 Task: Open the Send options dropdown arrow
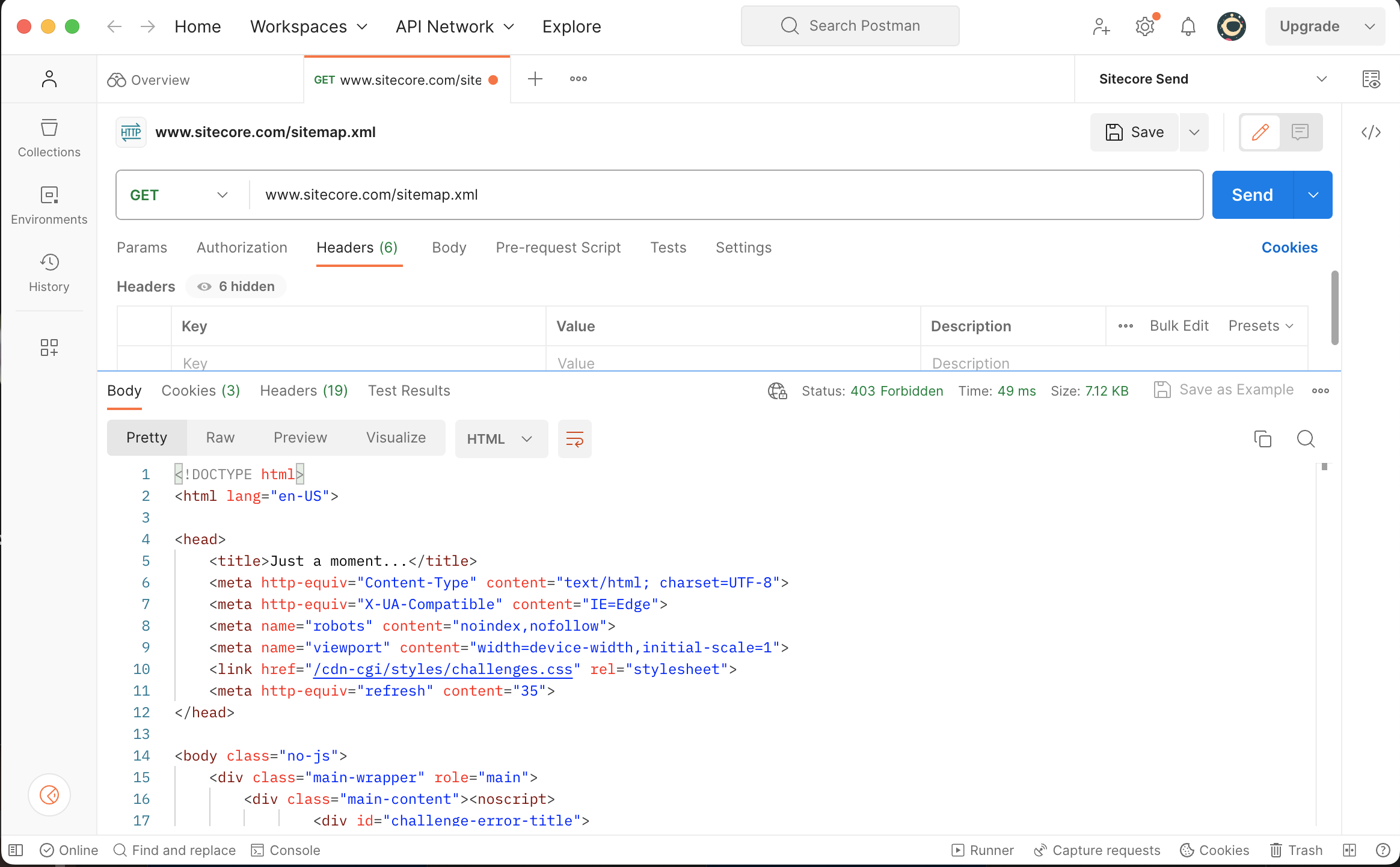tap(1313, 195)
